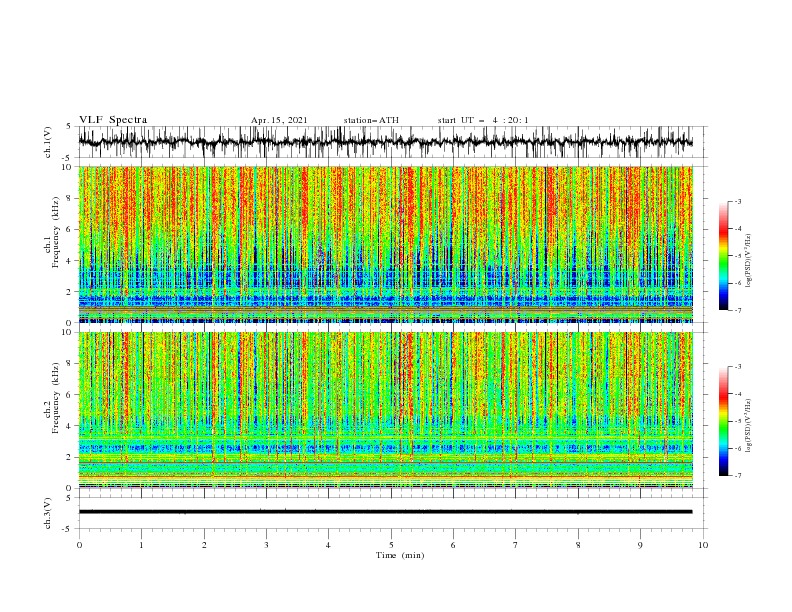Click the "-3" label on ch.1 colorbar
The width and height of the screenshot is (792, 612).
[738, 201]
